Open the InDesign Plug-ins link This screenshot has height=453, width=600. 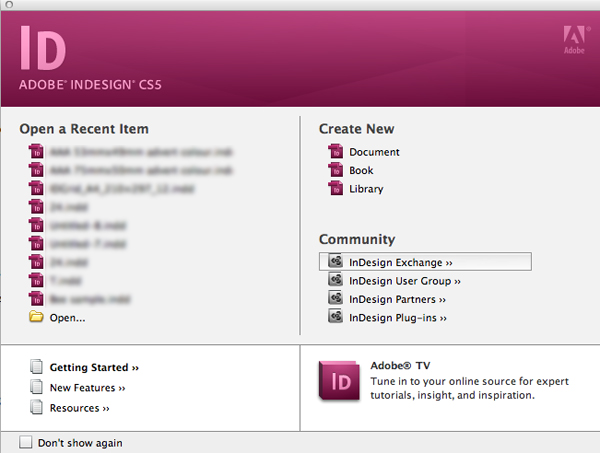tap(397, 318)
